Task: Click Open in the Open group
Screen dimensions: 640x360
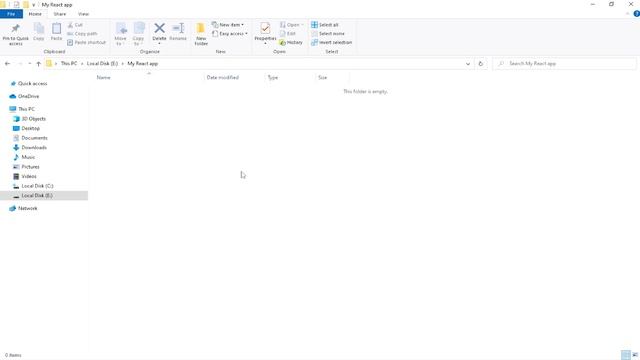Action: (291, 25)
